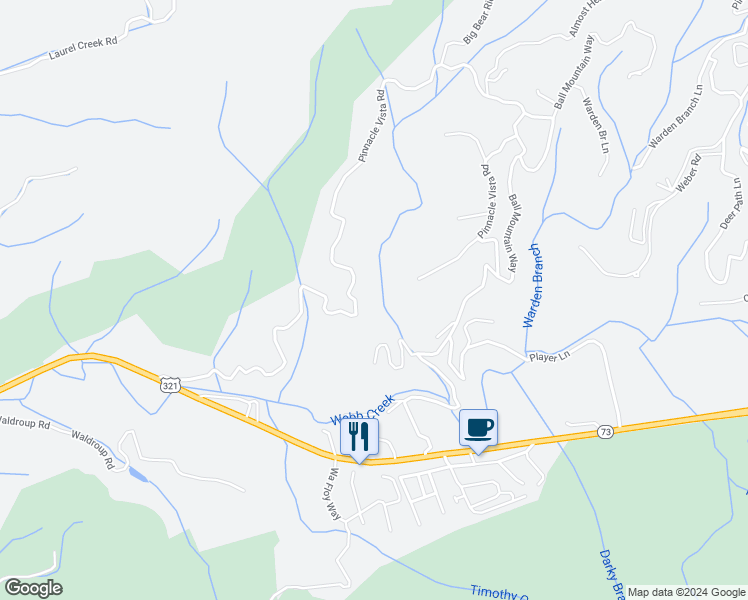This screenshot has width=748, height=600.
Task: Click the US 321 highway shield
Action: [x=170, y=385]
